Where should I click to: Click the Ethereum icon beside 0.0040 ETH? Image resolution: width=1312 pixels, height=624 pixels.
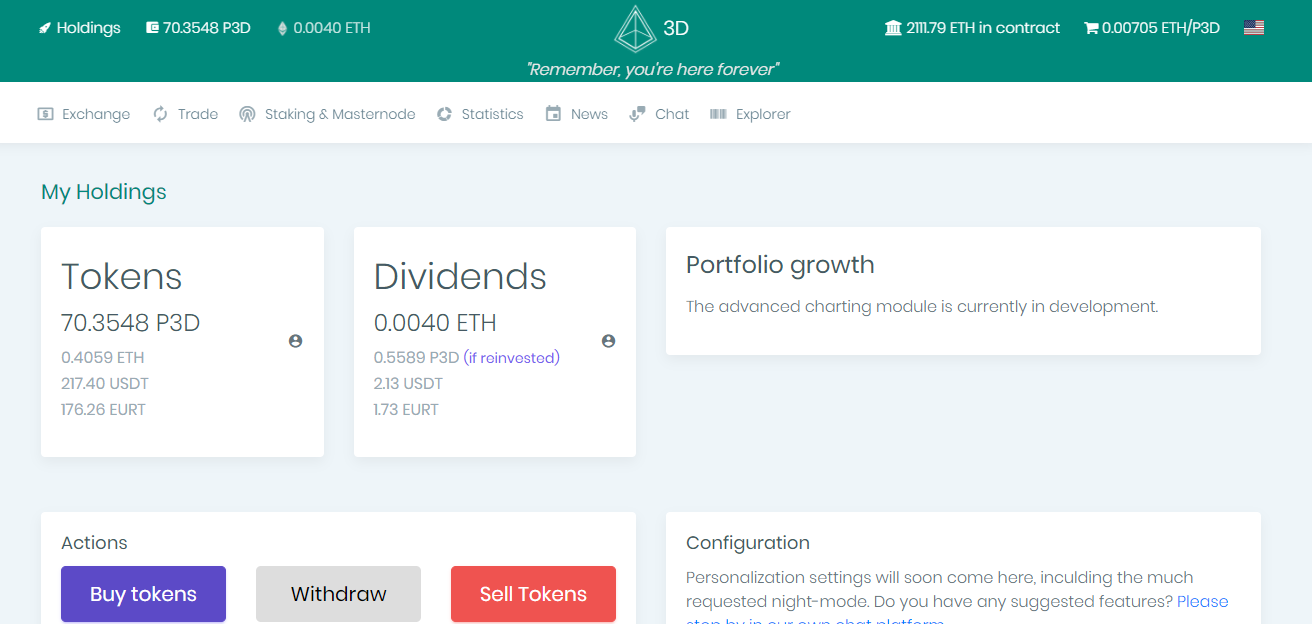(282, 28)
